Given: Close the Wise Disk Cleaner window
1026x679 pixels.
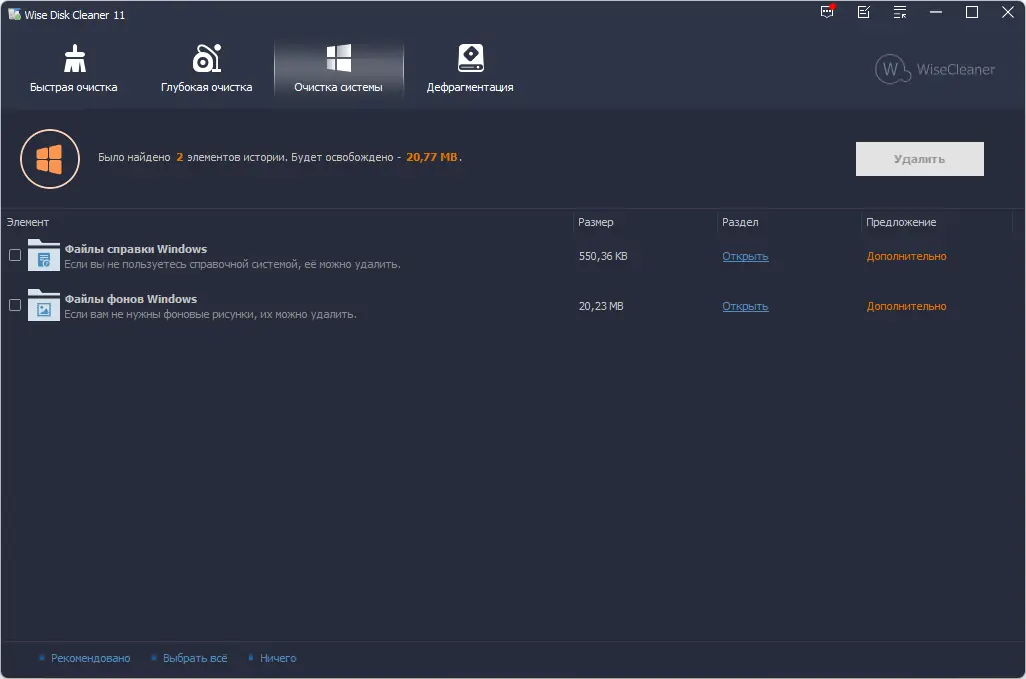Looking at the screenshot, I should [x=1008, y=12].
